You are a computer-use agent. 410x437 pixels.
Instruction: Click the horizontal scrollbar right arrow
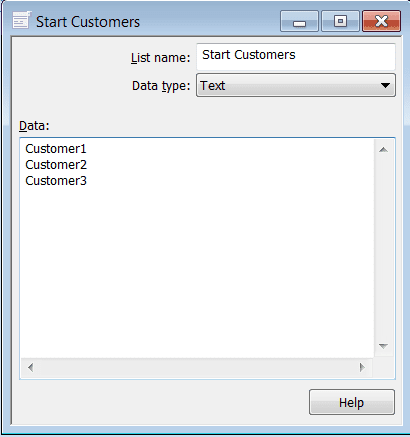point(362,368)
